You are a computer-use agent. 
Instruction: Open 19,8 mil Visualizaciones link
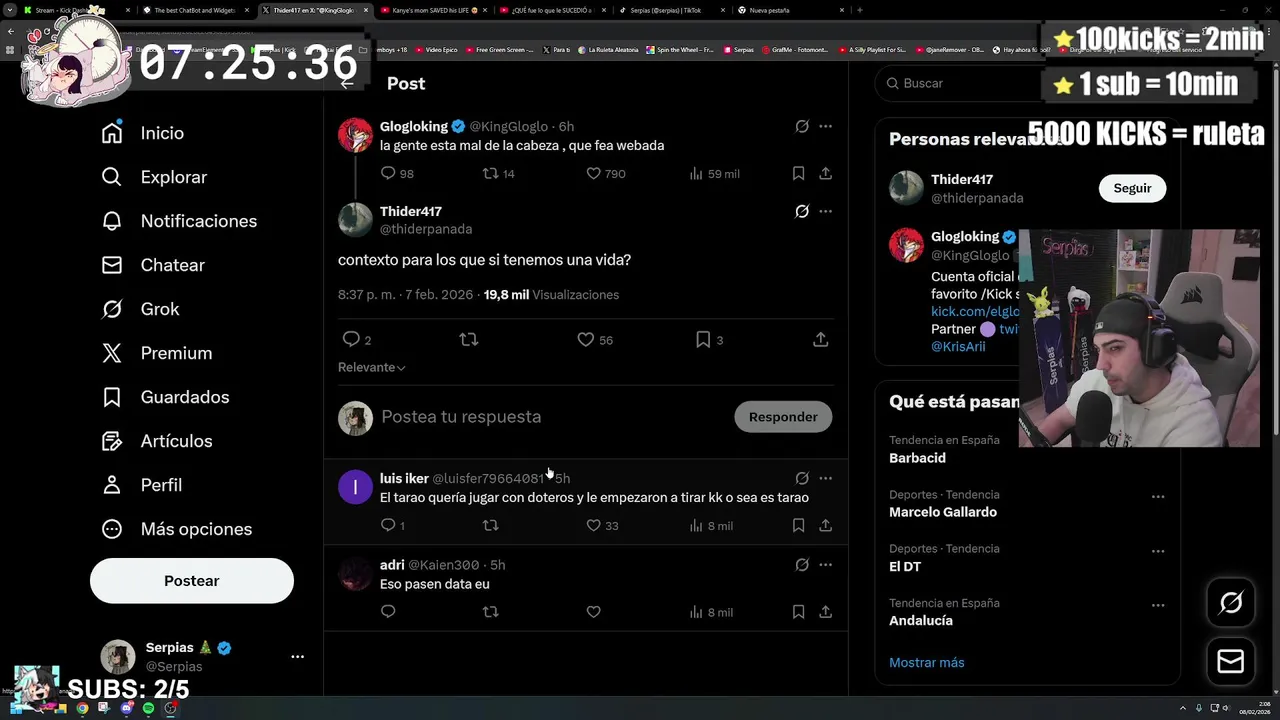551,295
